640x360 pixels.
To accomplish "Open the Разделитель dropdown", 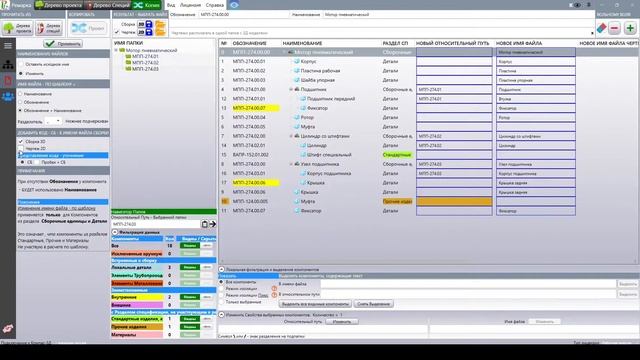I will (x=53, y=121).
